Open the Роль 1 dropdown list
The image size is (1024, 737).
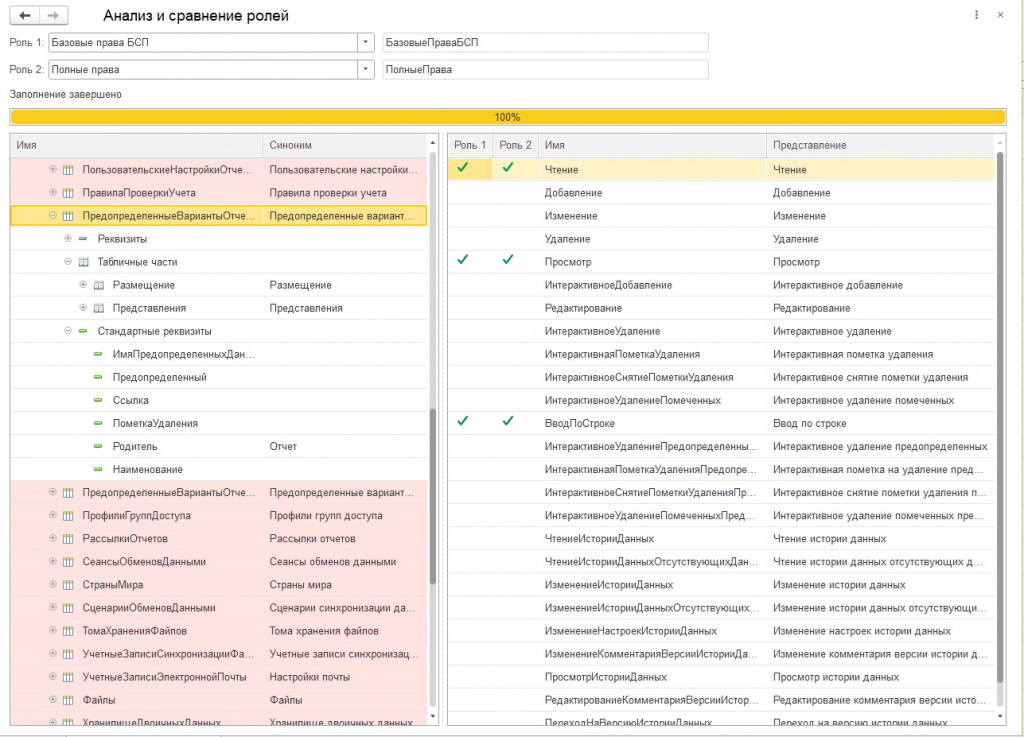click(366, 42)
